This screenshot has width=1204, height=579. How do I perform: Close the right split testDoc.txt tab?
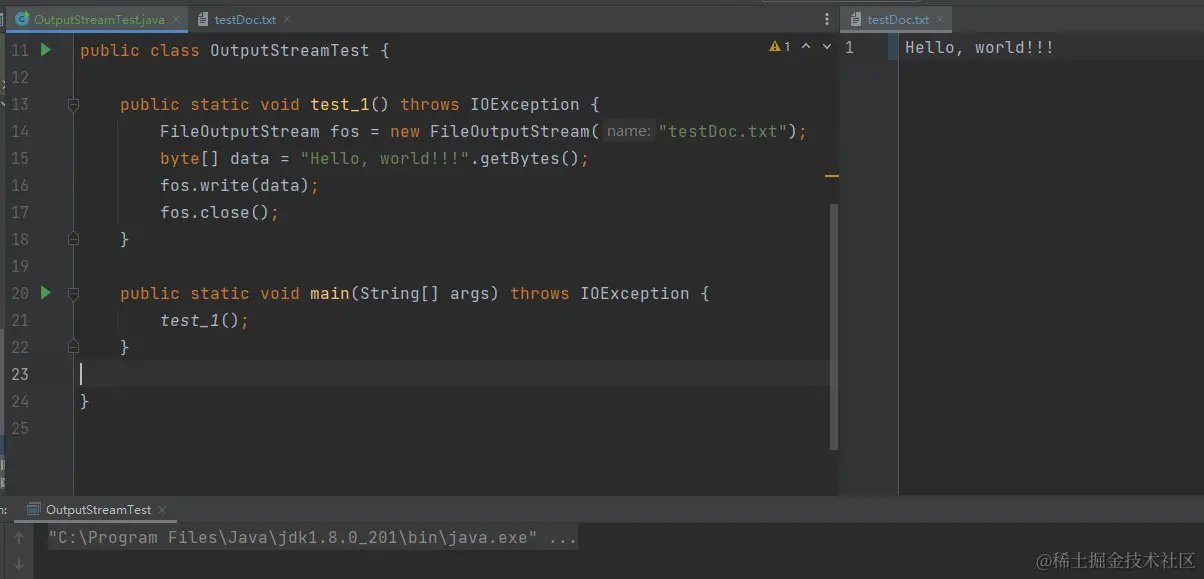(x=941, y=19)
